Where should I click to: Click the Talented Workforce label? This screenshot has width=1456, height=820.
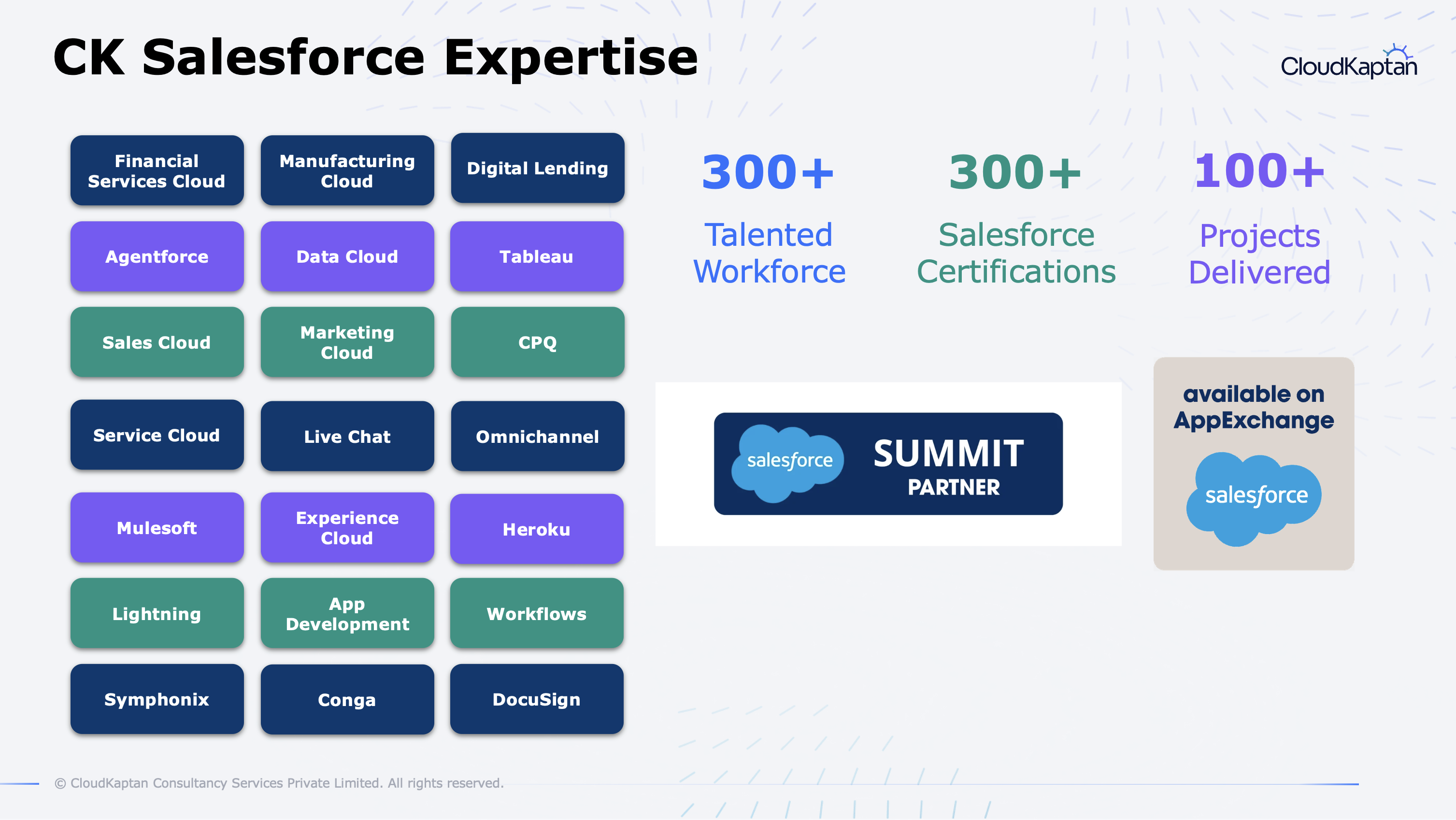(x=769, y=253)
